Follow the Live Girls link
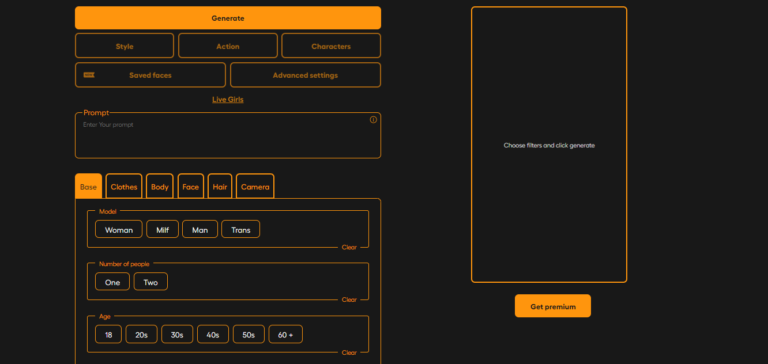 click(x=228, y=99)
